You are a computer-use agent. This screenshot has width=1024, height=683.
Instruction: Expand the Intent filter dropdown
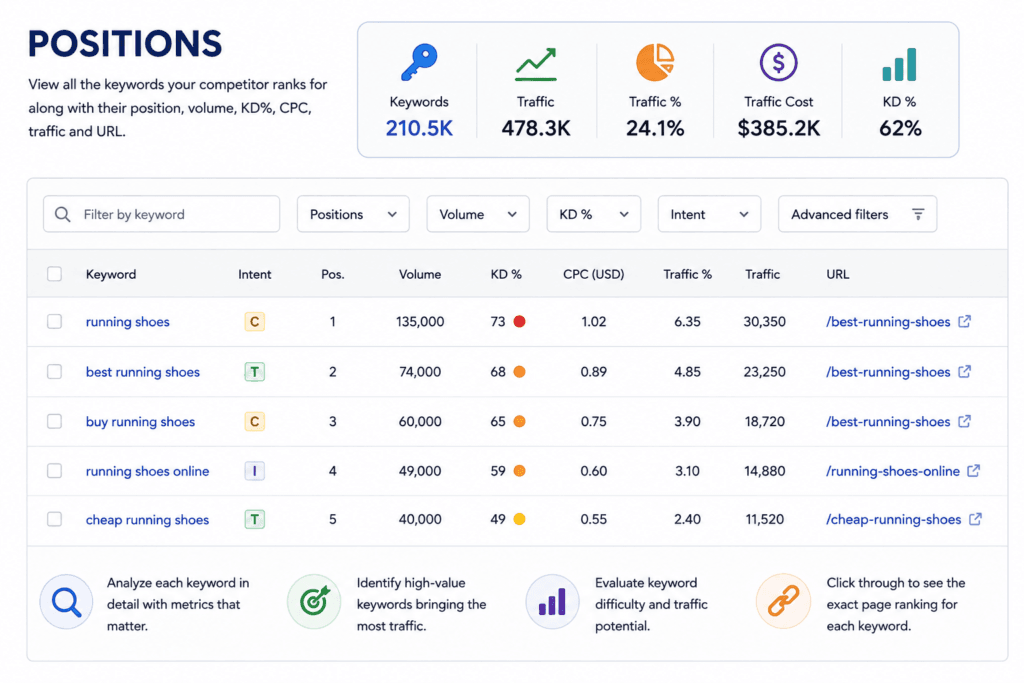pos(709,214)
